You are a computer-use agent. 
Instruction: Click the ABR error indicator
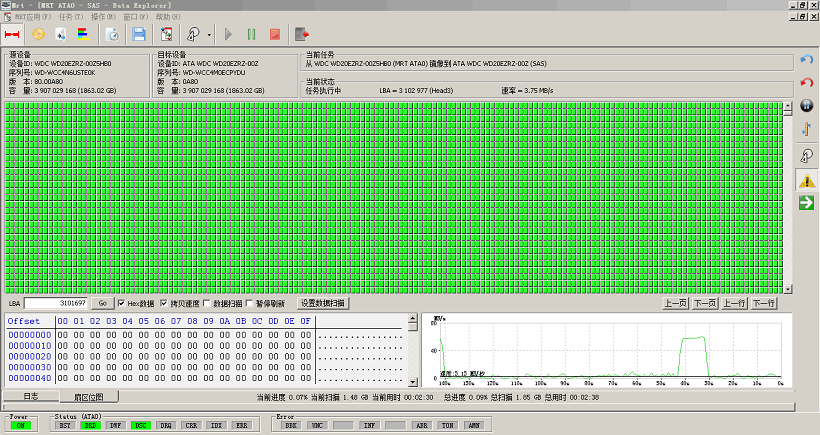point(422,426)
